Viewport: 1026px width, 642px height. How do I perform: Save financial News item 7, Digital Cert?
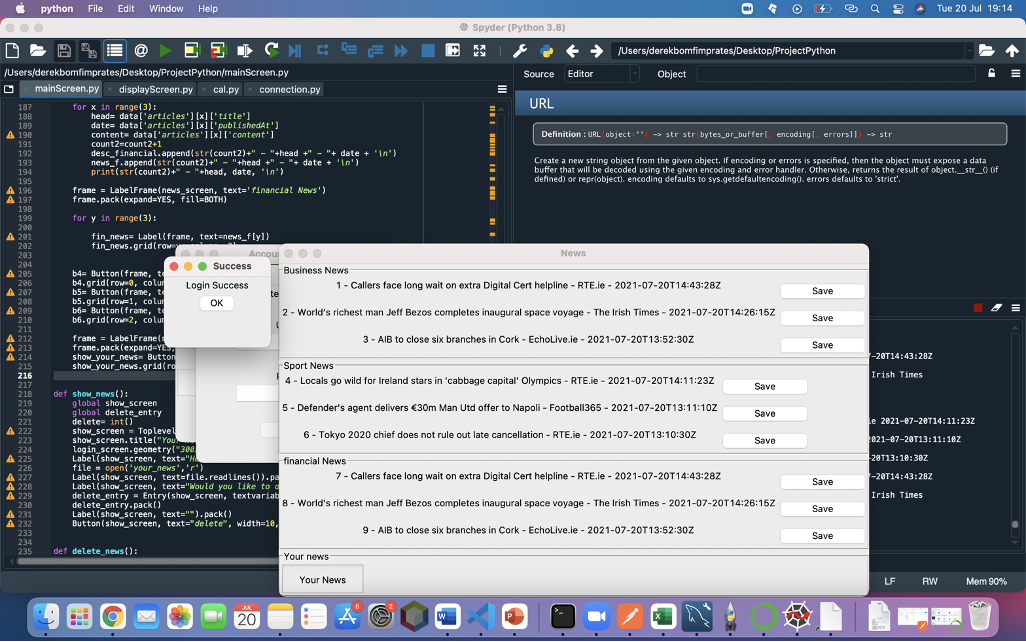(x=823, y=482)
